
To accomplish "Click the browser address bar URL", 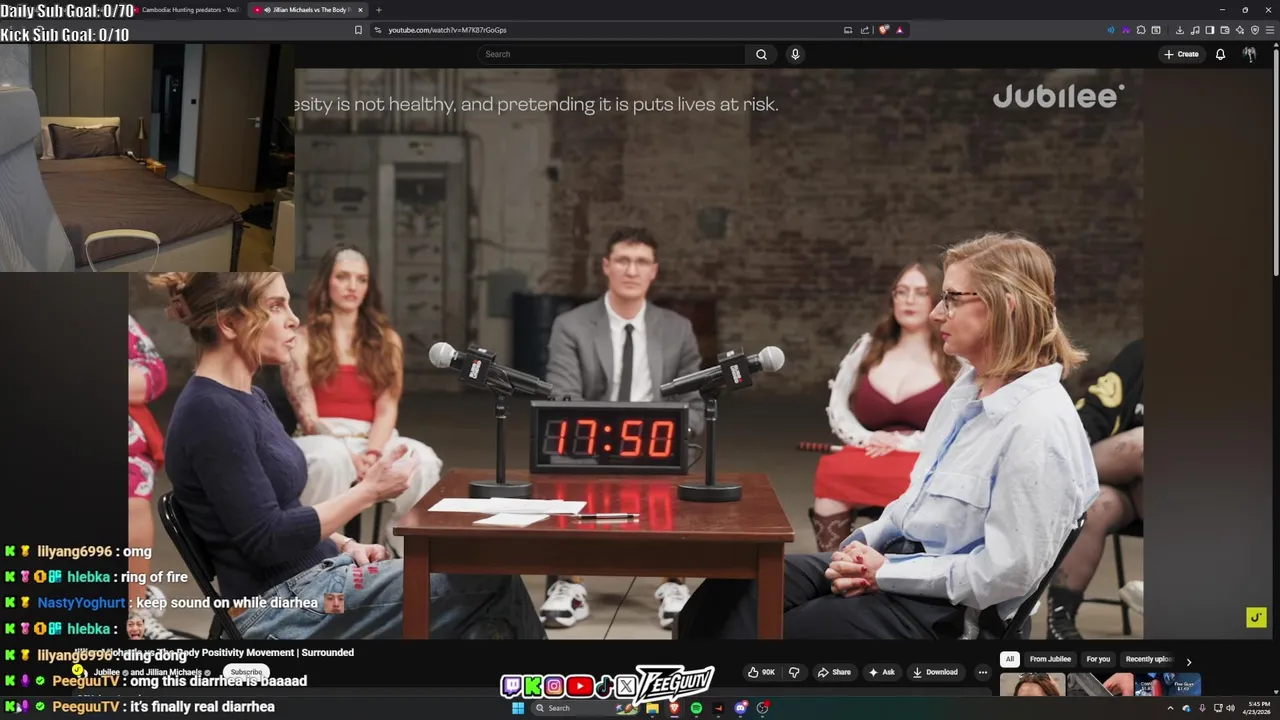I will [447, 30].
